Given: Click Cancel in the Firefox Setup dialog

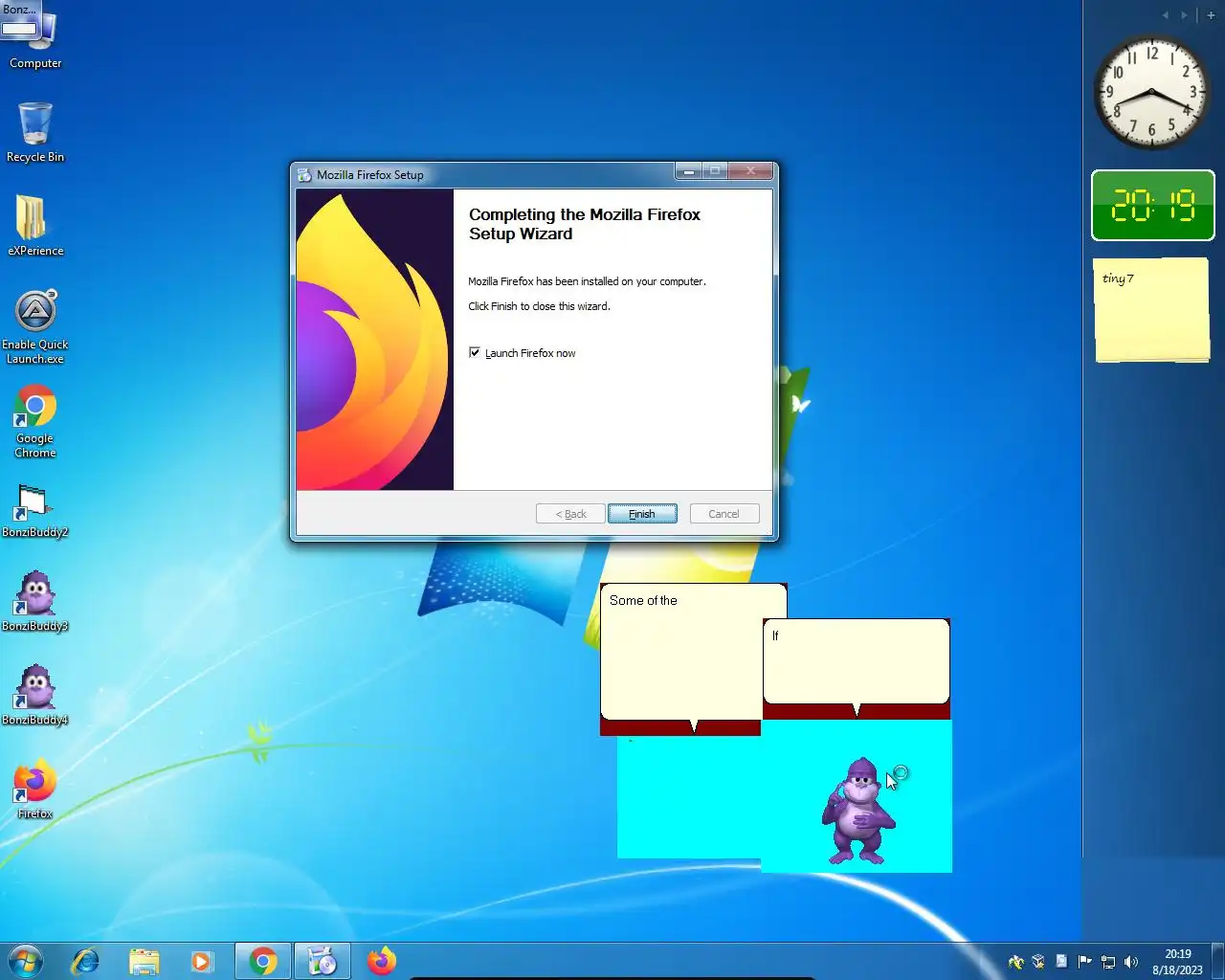Looking at the screenshot, I should point(724,514).
